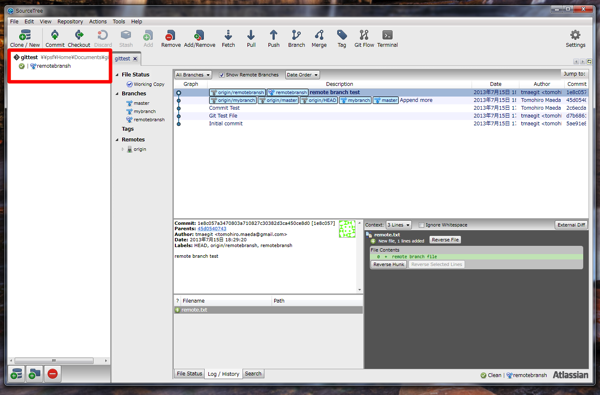
Task: Open the Help menu
Action: [137, 21]
